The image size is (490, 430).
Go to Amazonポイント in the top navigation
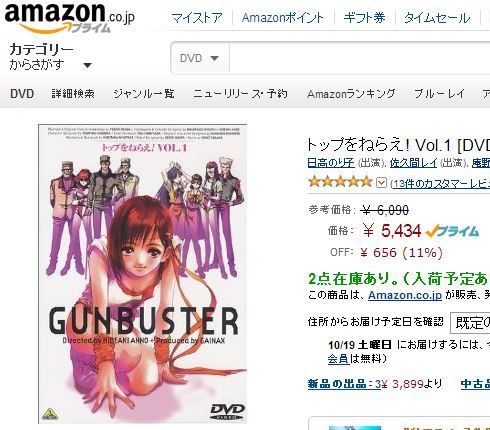click(x=283, y=18)
